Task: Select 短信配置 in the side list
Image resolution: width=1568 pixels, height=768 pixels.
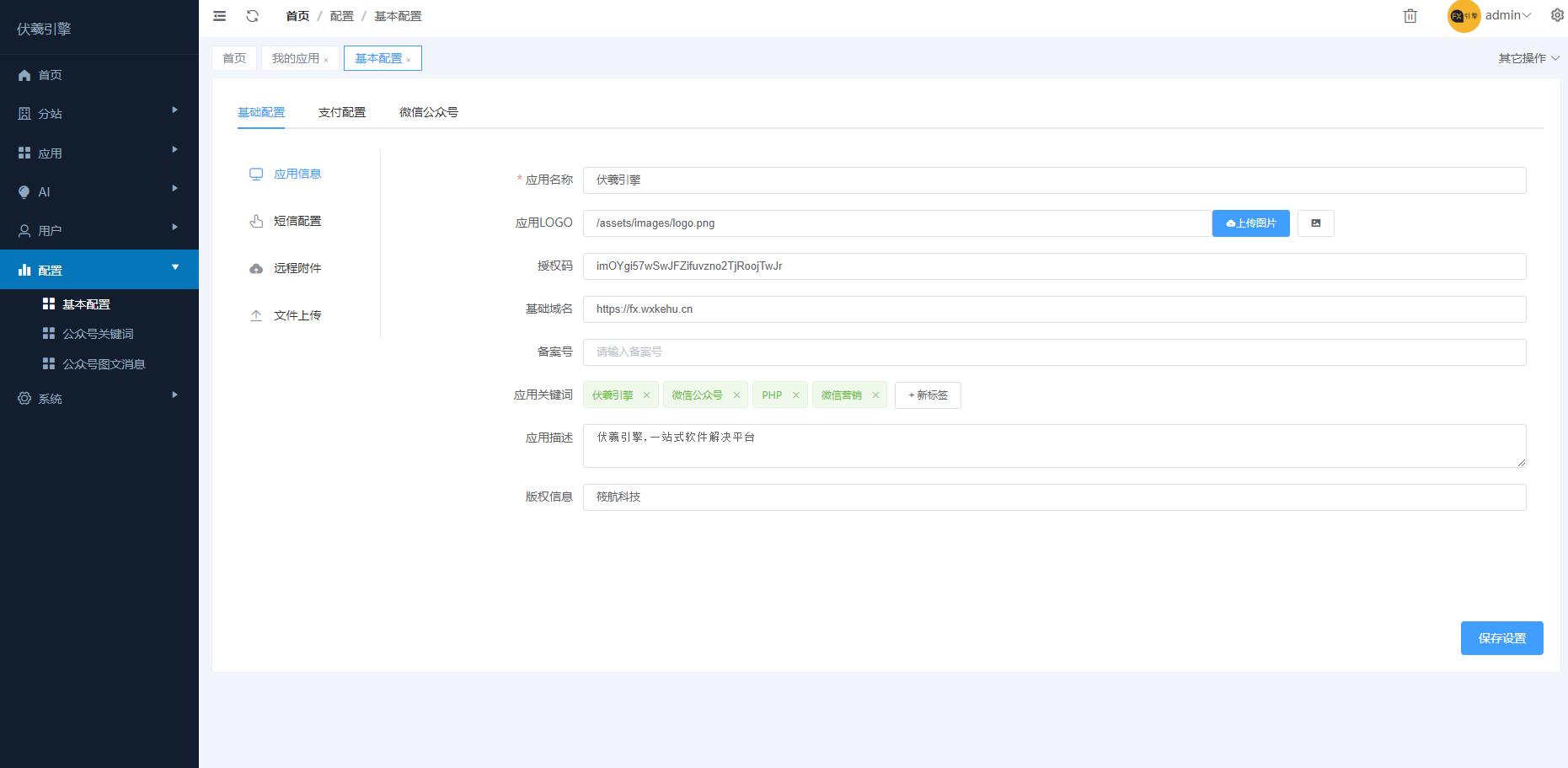Action: click(x=297, y=221)
